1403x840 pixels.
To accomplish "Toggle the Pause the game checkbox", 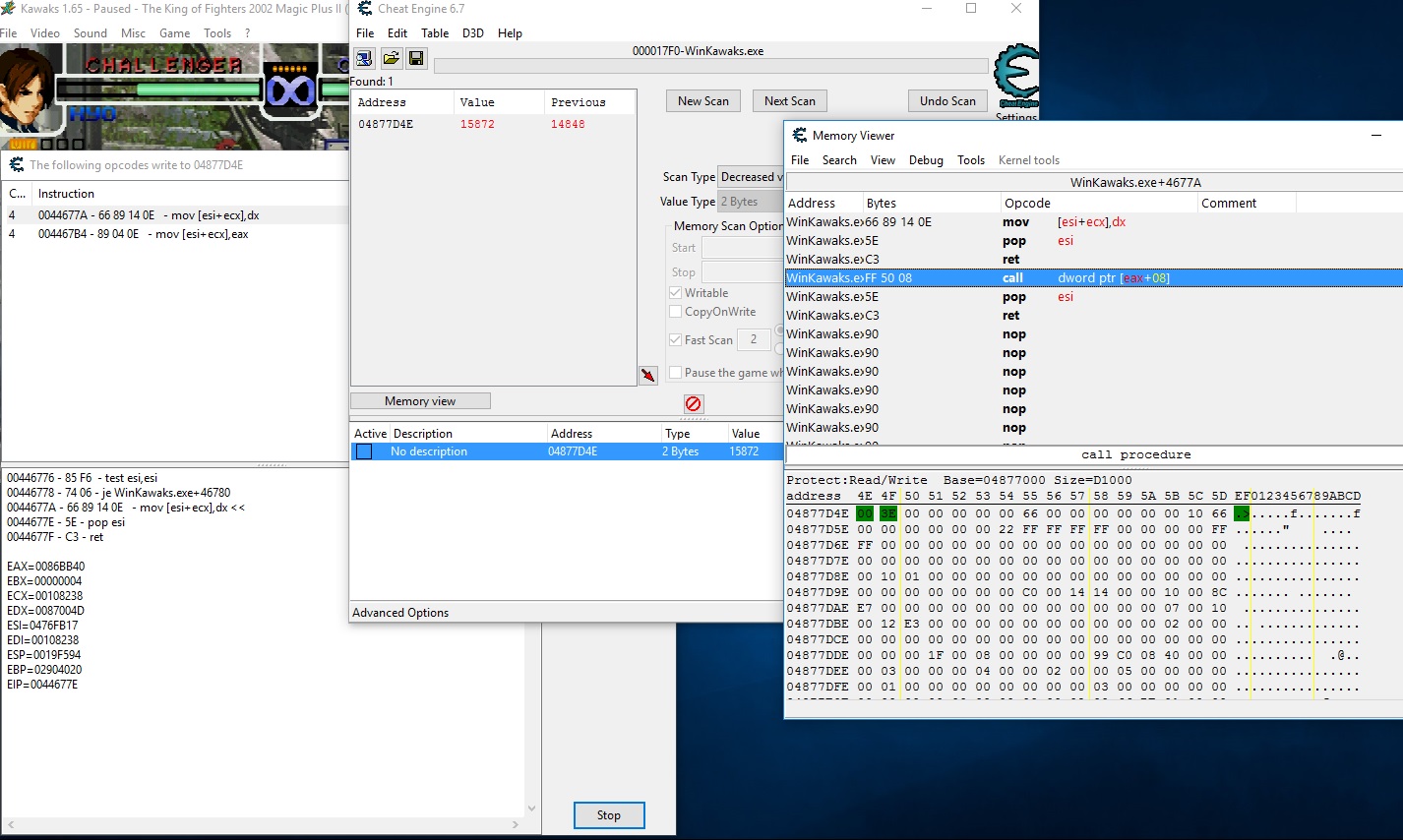I will [x=676, y=373].
